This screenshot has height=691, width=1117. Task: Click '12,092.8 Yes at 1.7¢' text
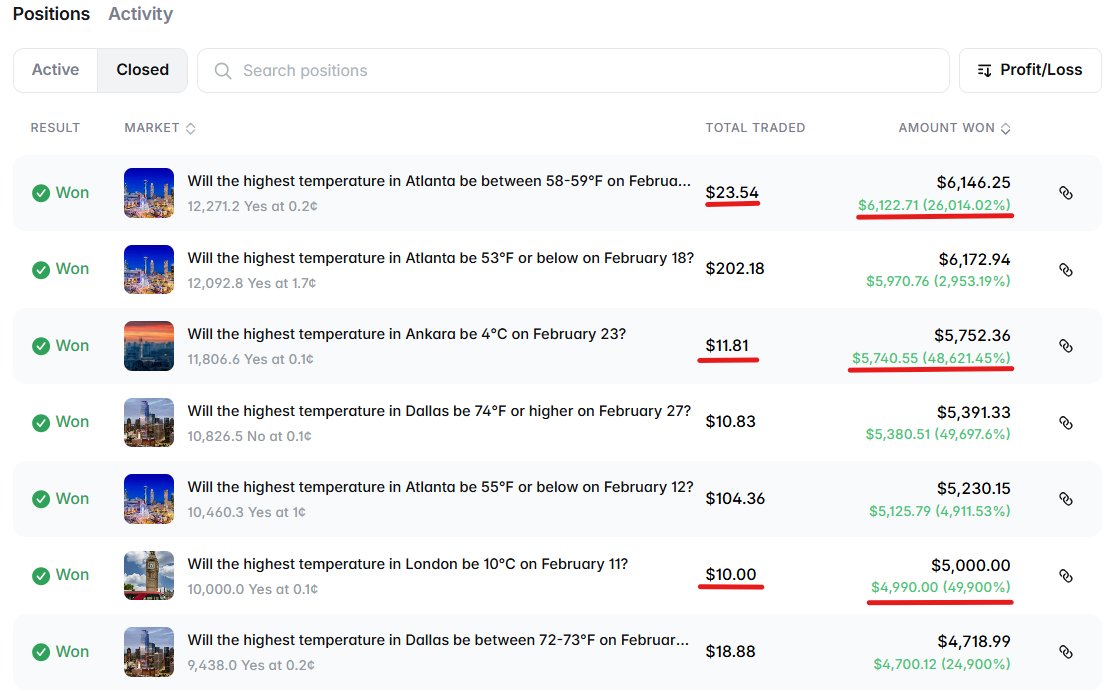[x=251, y=284]
